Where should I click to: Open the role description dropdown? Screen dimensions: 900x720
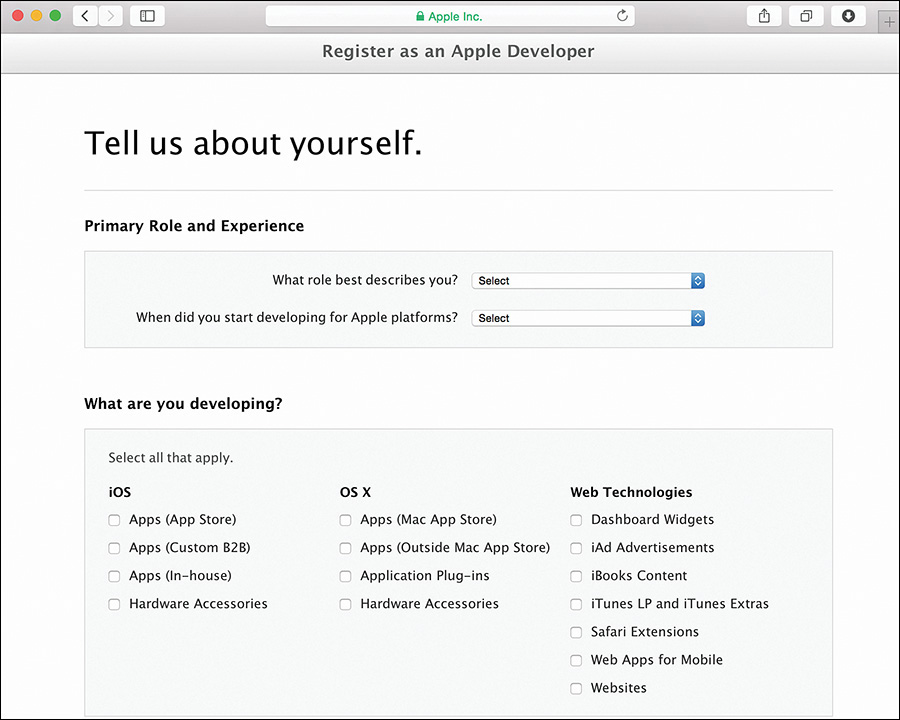pyautogui.click(x=588, y=281)
